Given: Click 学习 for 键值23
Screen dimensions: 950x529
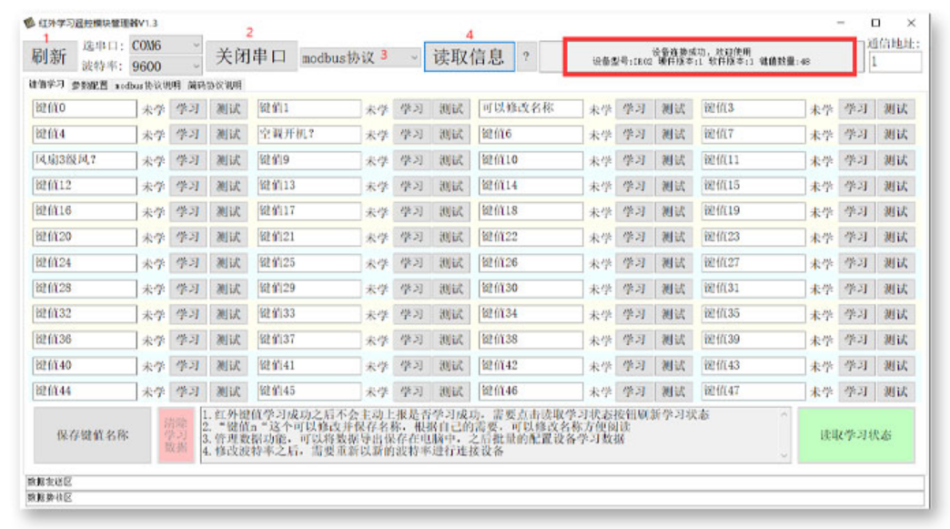Looking at the screenshot, I should [x=856, y=238].
